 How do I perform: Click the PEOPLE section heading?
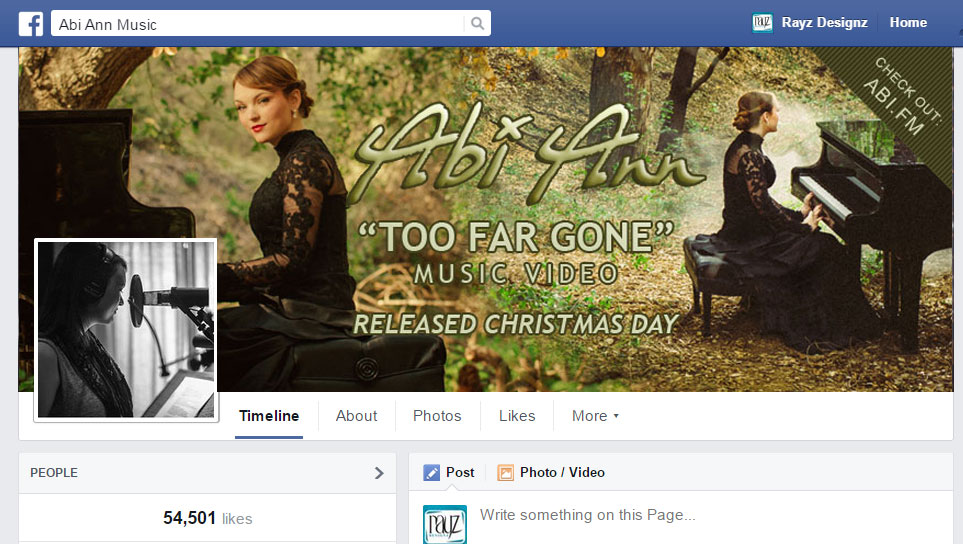(x=54, y=473)
